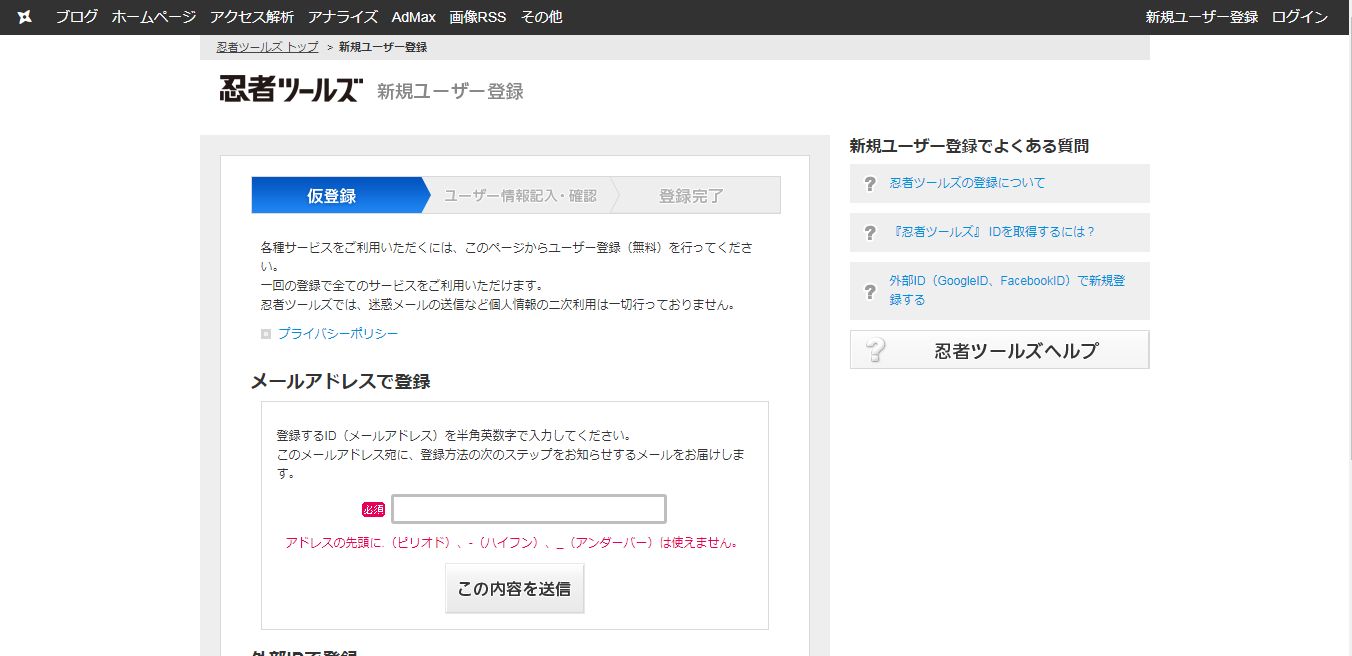Open the 忍者ツールズヘルプ button
This screenshot has height=656, width=1352.
pyautogui.click(x=1000, y=350)
